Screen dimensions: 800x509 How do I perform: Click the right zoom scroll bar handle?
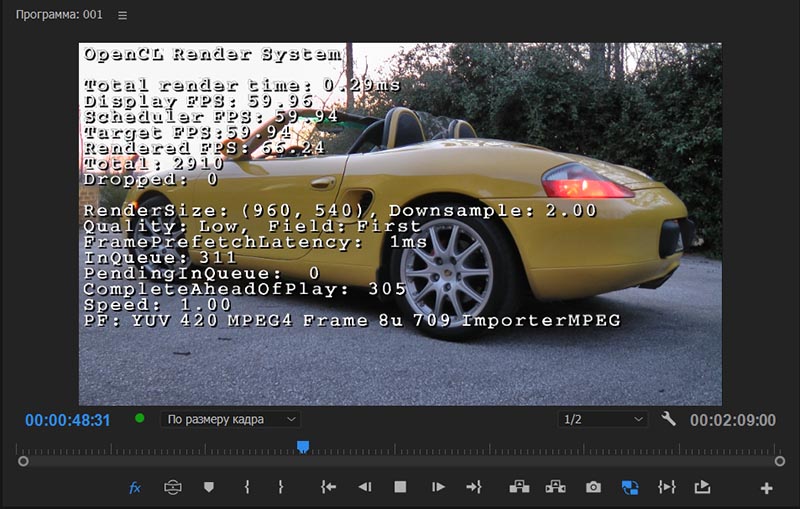780,461
